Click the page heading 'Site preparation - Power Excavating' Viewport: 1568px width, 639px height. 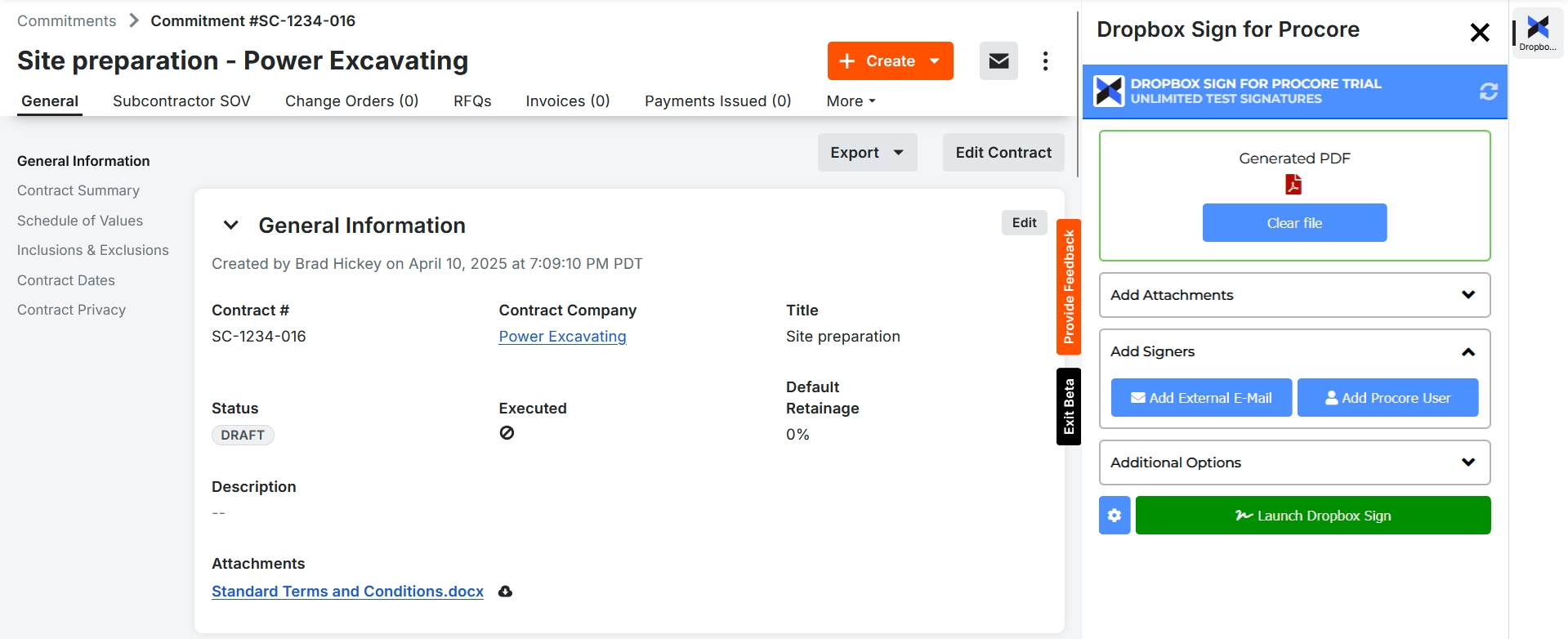tap(243, 60)
